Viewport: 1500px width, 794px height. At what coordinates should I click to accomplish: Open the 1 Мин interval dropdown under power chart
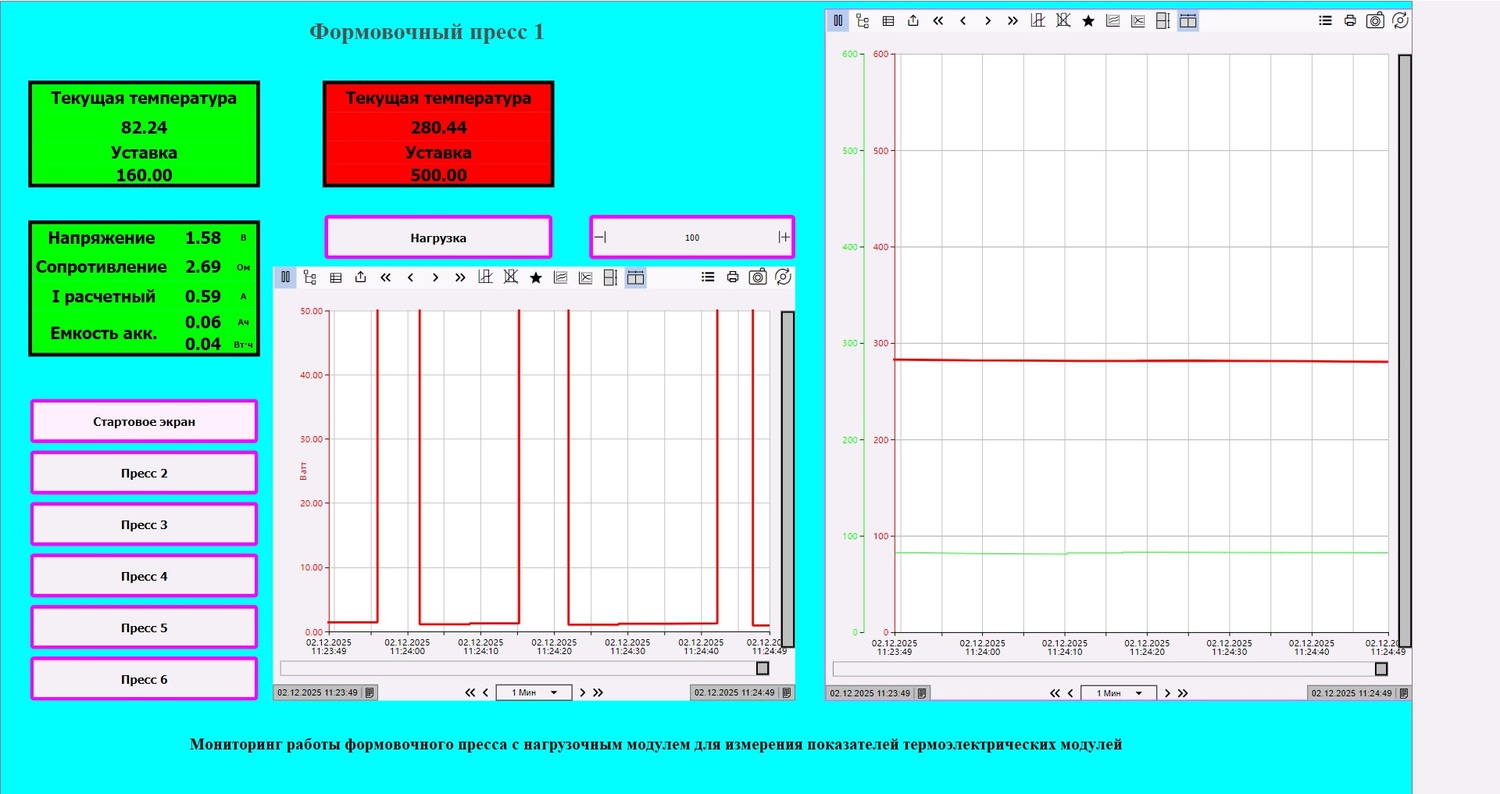(534, 692)
